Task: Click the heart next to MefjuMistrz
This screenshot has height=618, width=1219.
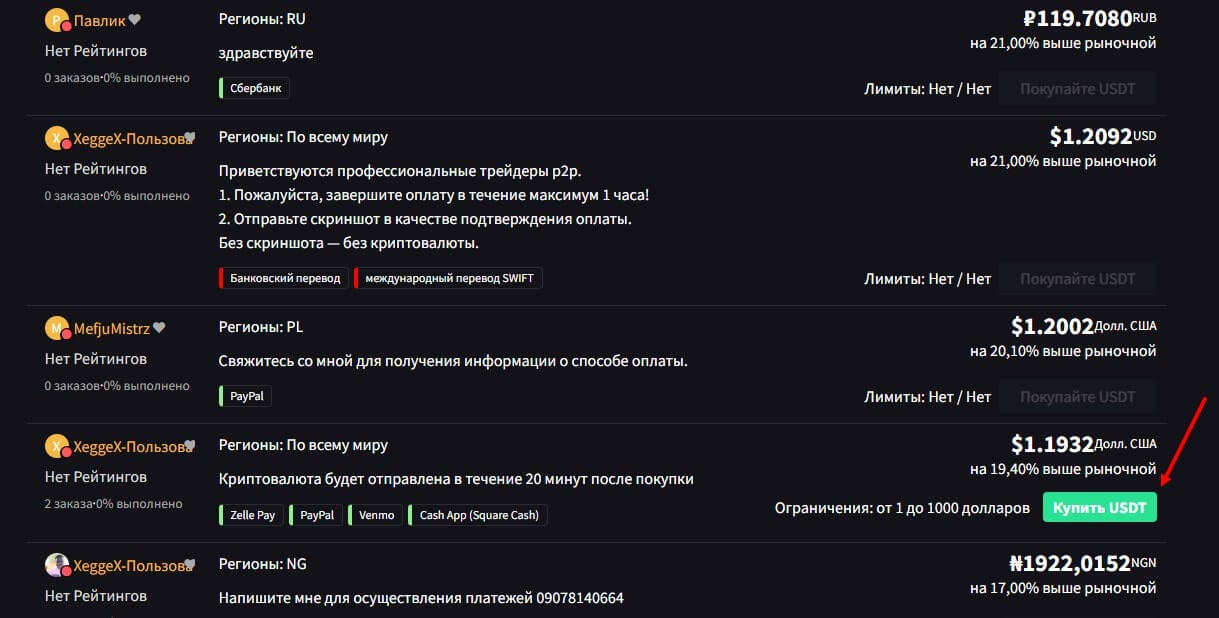Action: tap(159, 328)
